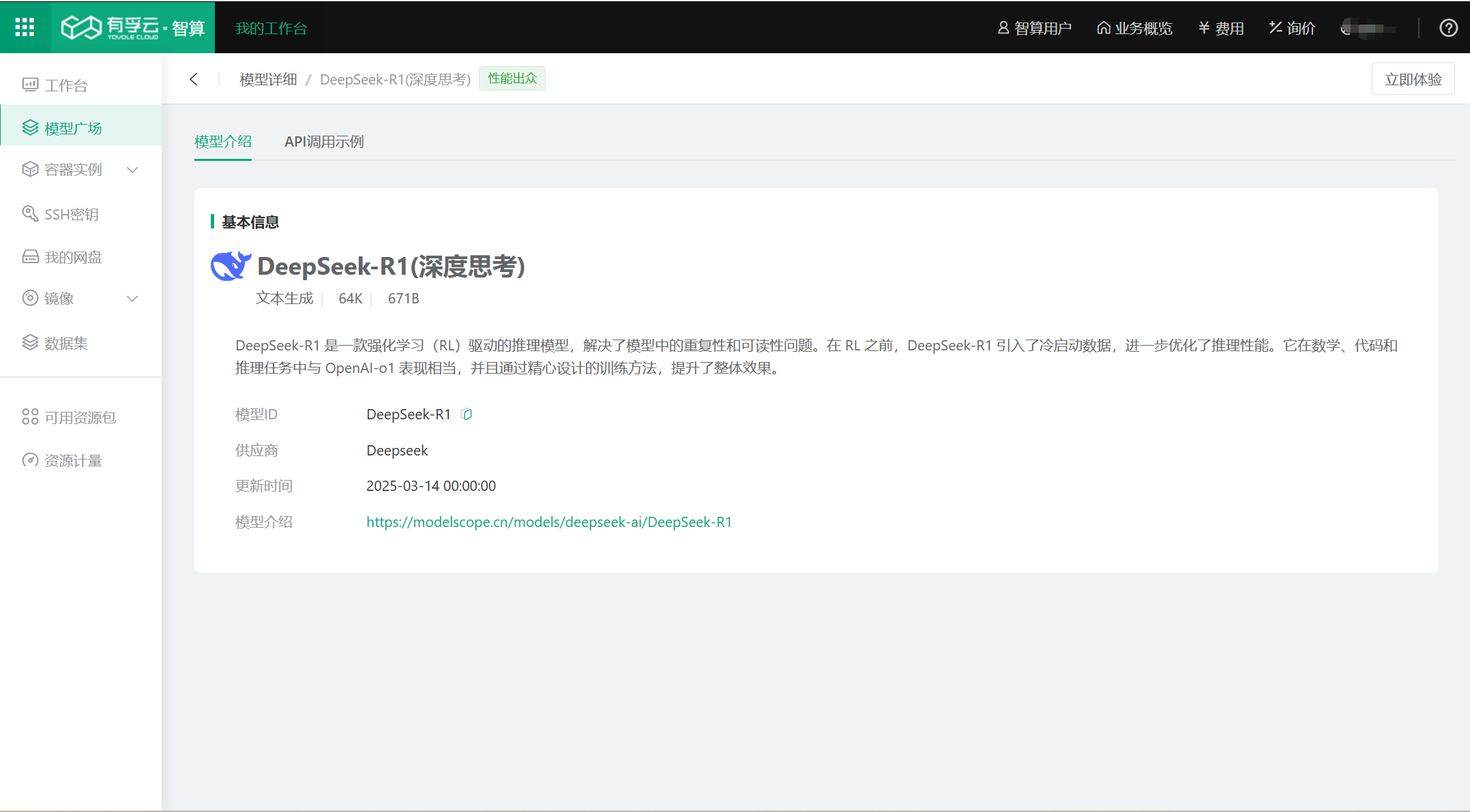Click the 询价 percent icon

click(1276, 28)
